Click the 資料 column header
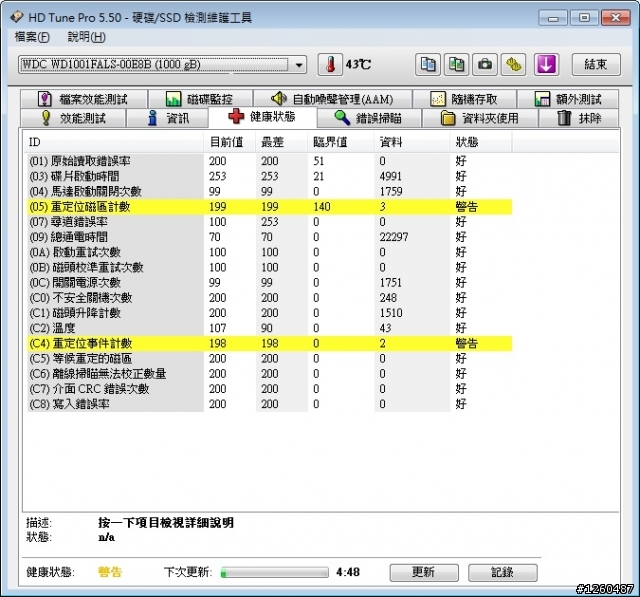Image resolution: width=640 pixels, height=597 pixels. tap(412, 142)
